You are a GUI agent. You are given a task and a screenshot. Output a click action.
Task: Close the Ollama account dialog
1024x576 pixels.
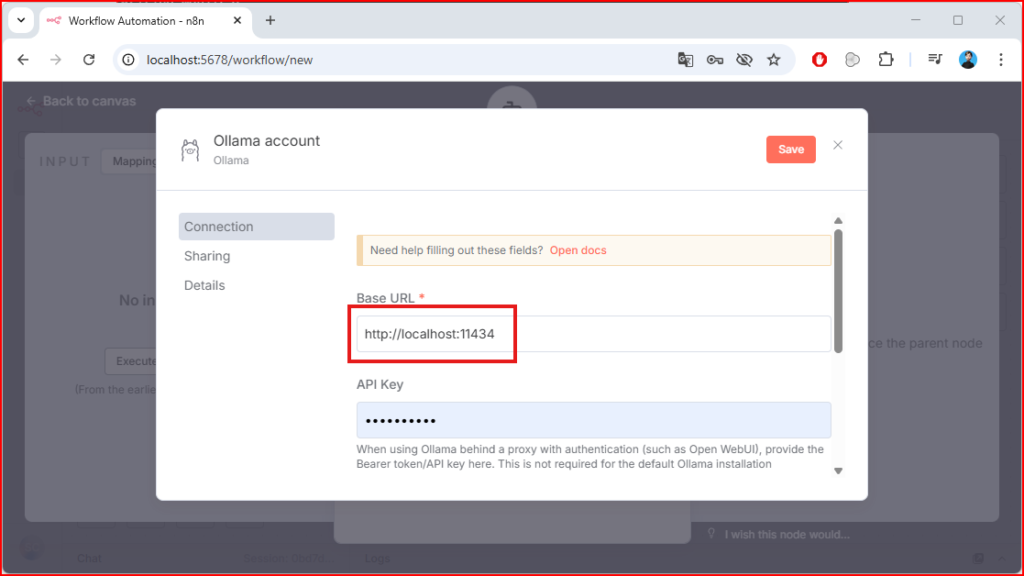pos(838,145)
